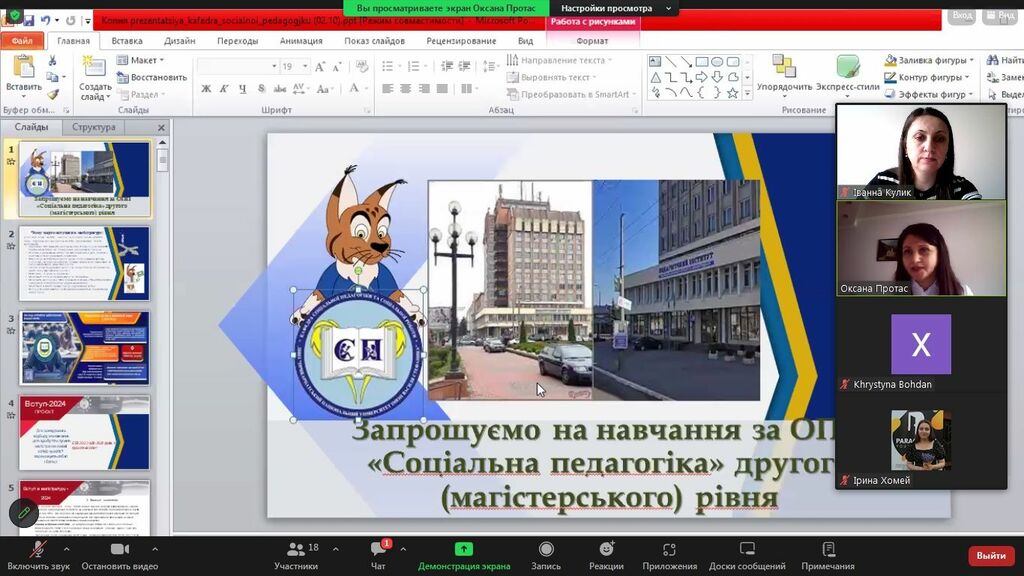Open the Настройки просмотра dropdown
The image size is (1024, 576).
click(x=612, y=8)
